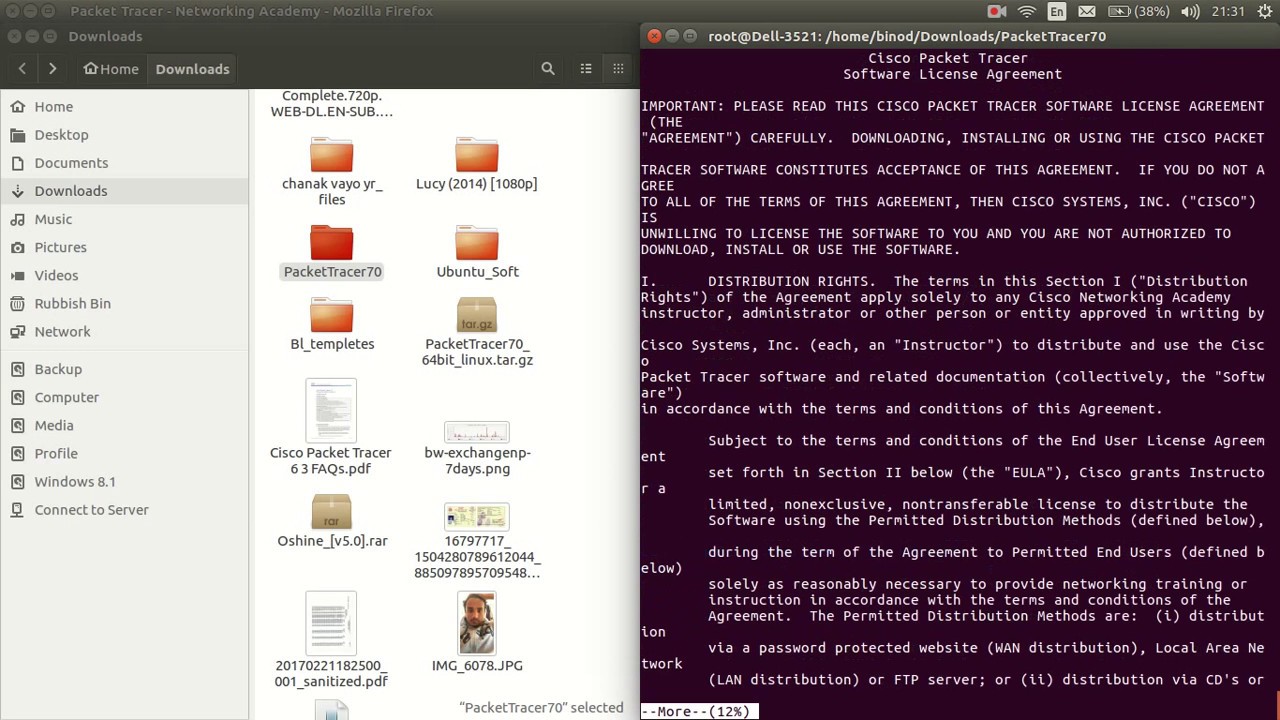Open the Media volume in sidebar
Screen dimensions: 1280x720
[54, 424]
